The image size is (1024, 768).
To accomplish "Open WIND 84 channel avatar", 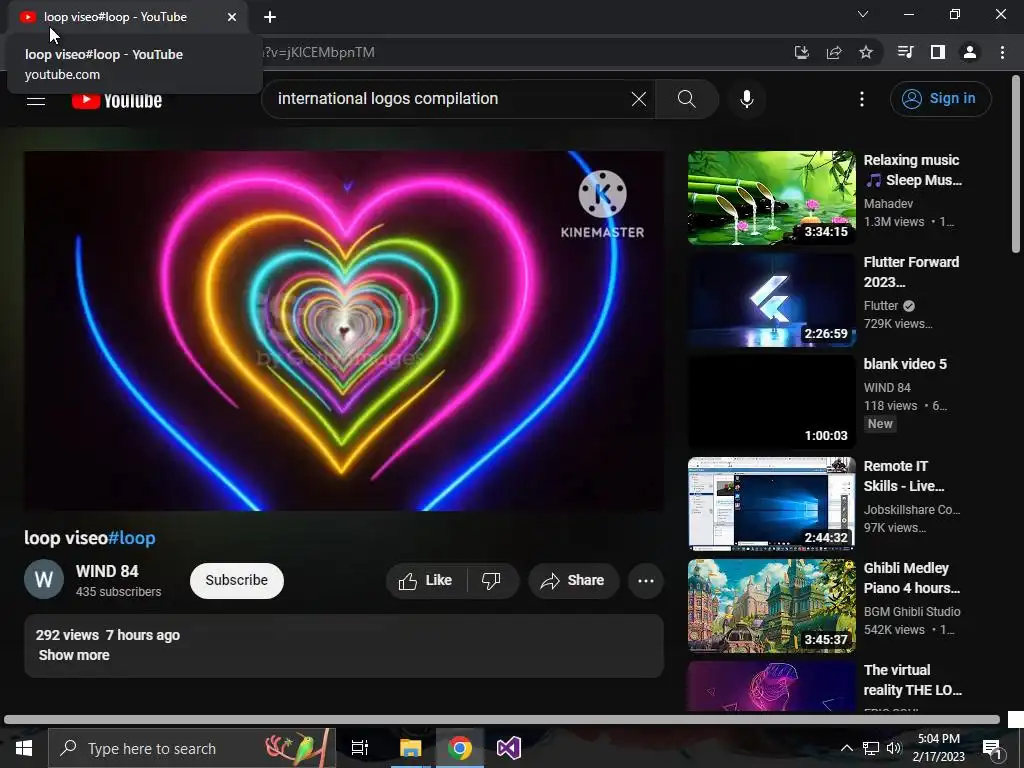I will pyautogui.click(x=44, y=579).
